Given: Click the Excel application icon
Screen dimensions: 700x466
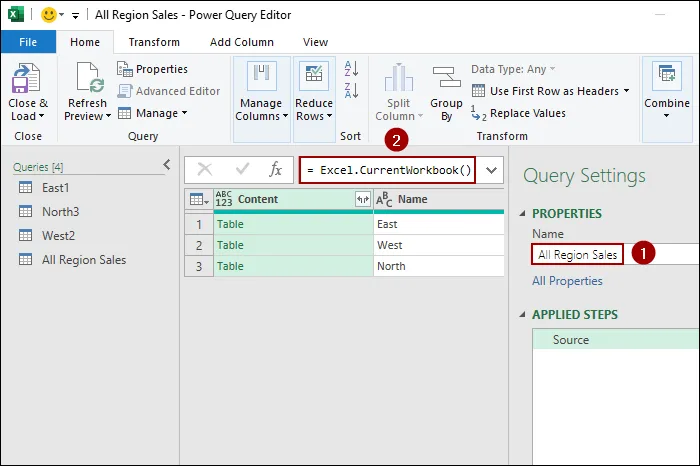Looking at the screenshot, I should 16,15.
